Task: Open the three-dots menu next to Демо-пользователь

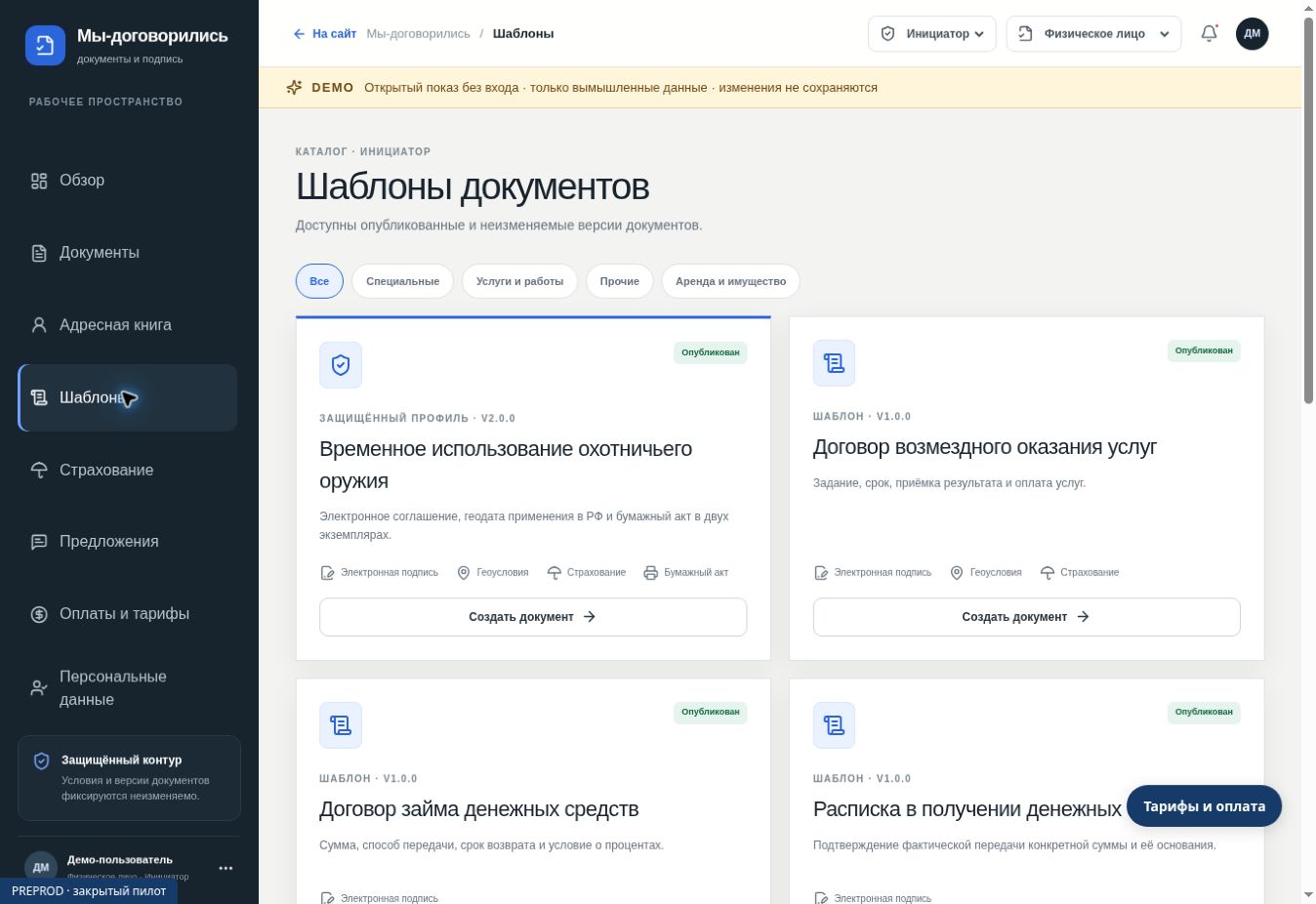Action: 226,868
